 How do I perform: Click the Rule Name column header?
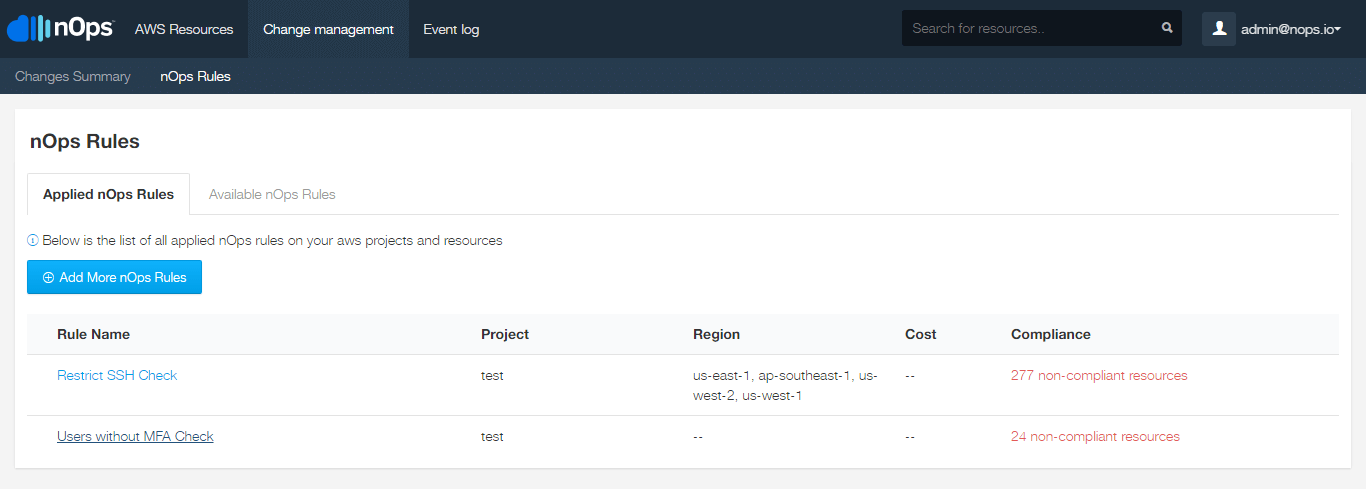94,334
